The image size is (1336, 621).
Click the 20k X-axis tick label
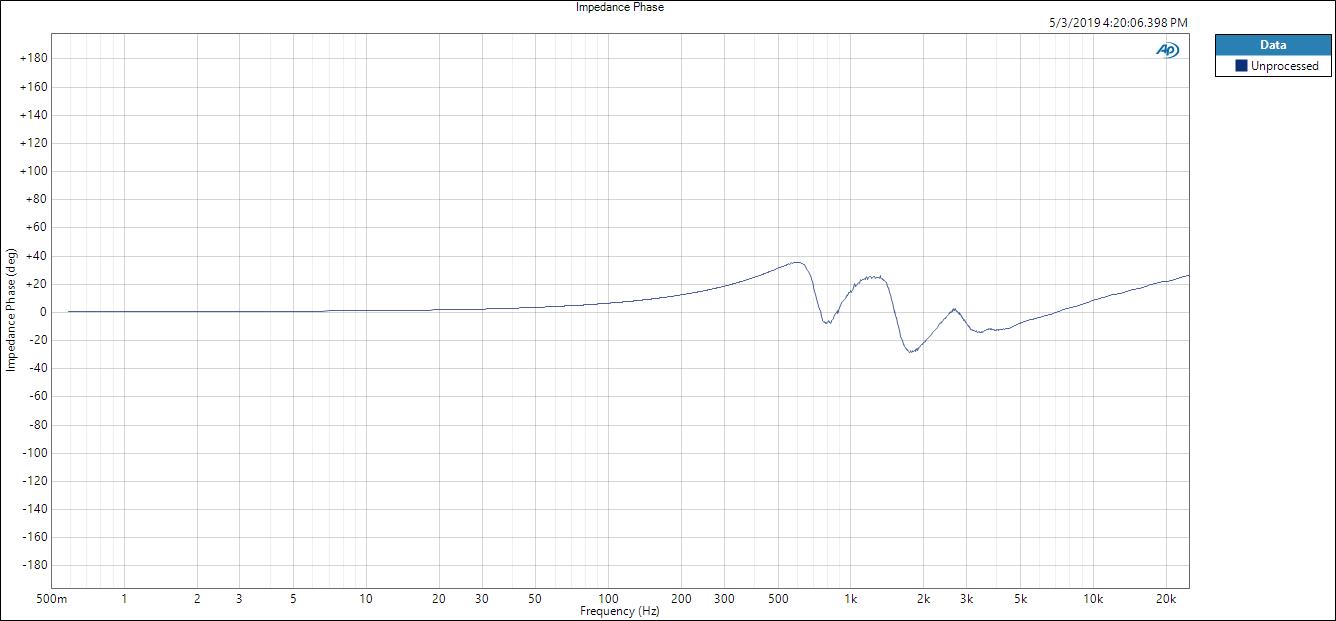tap(1165, 599)
